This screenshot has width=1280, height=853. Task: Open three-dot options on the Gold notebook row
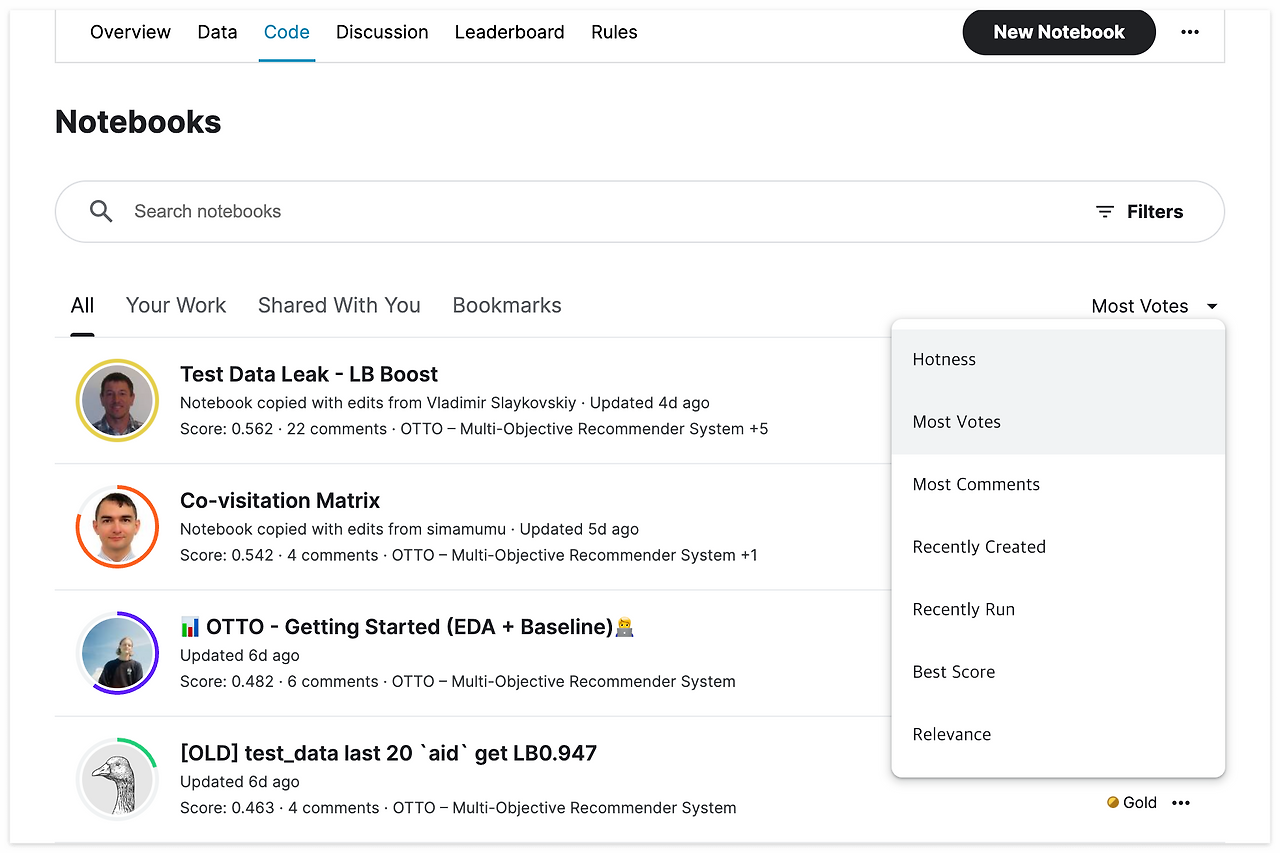(1181, 802)
